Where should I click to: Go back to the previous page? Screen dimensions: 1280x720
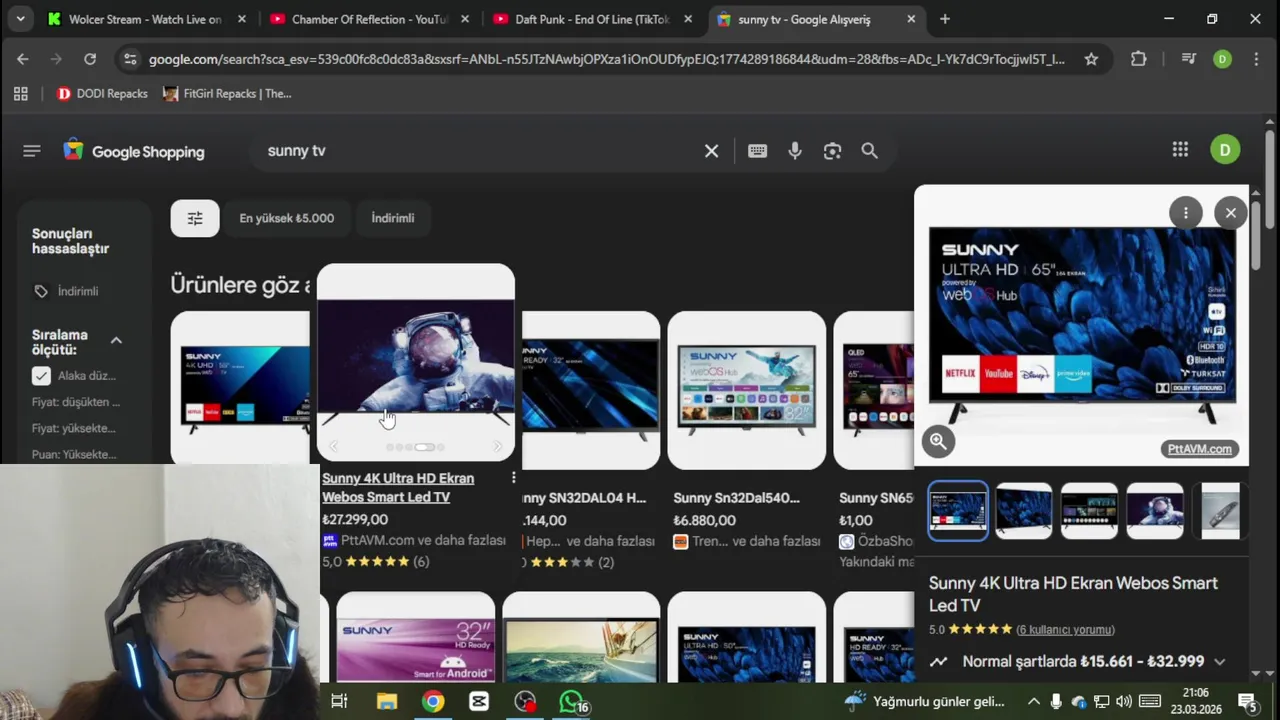point(23,59)
